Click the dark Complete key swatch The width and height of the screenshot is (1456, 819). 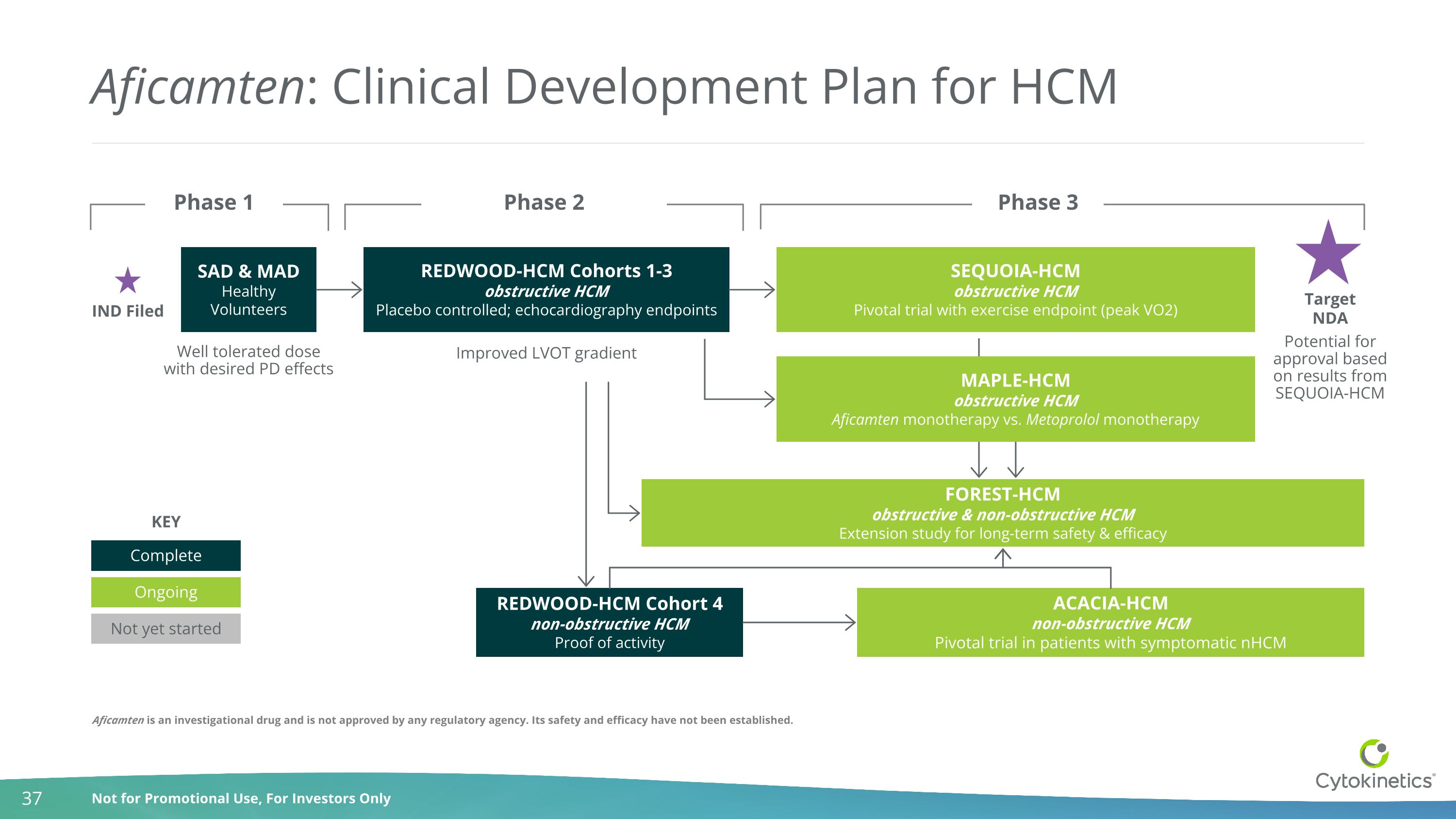coord(165,555)
